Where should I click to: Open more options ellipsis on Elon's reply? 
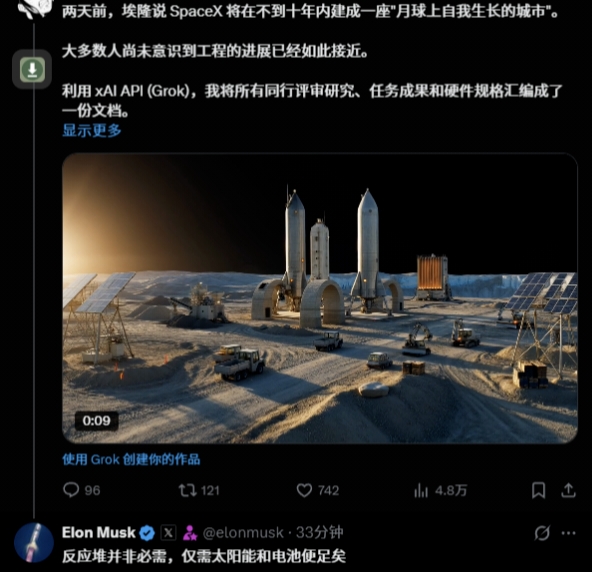pos(569,533)
